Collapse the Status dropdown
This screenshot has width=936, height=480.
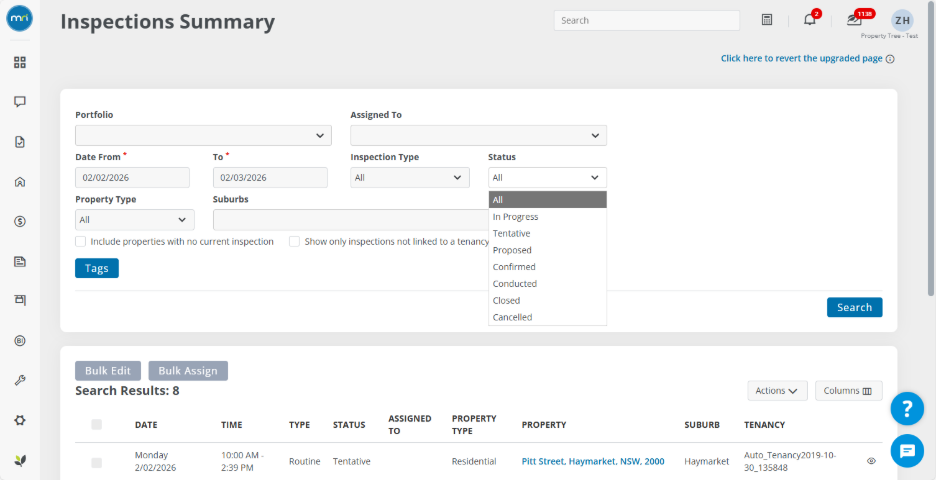pos(547,178)
